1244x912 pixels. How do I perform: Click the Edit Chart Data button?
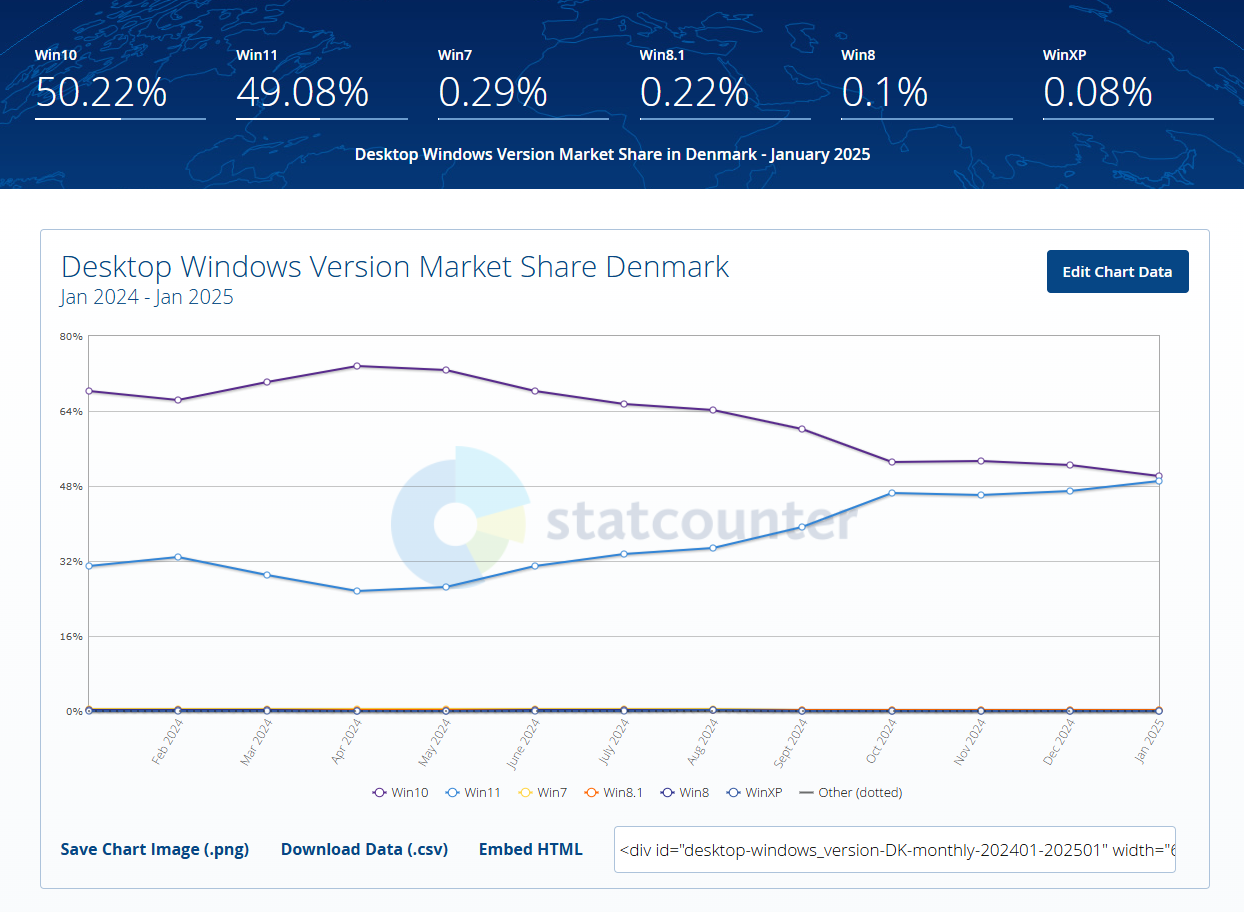(x=1117, y=271)
